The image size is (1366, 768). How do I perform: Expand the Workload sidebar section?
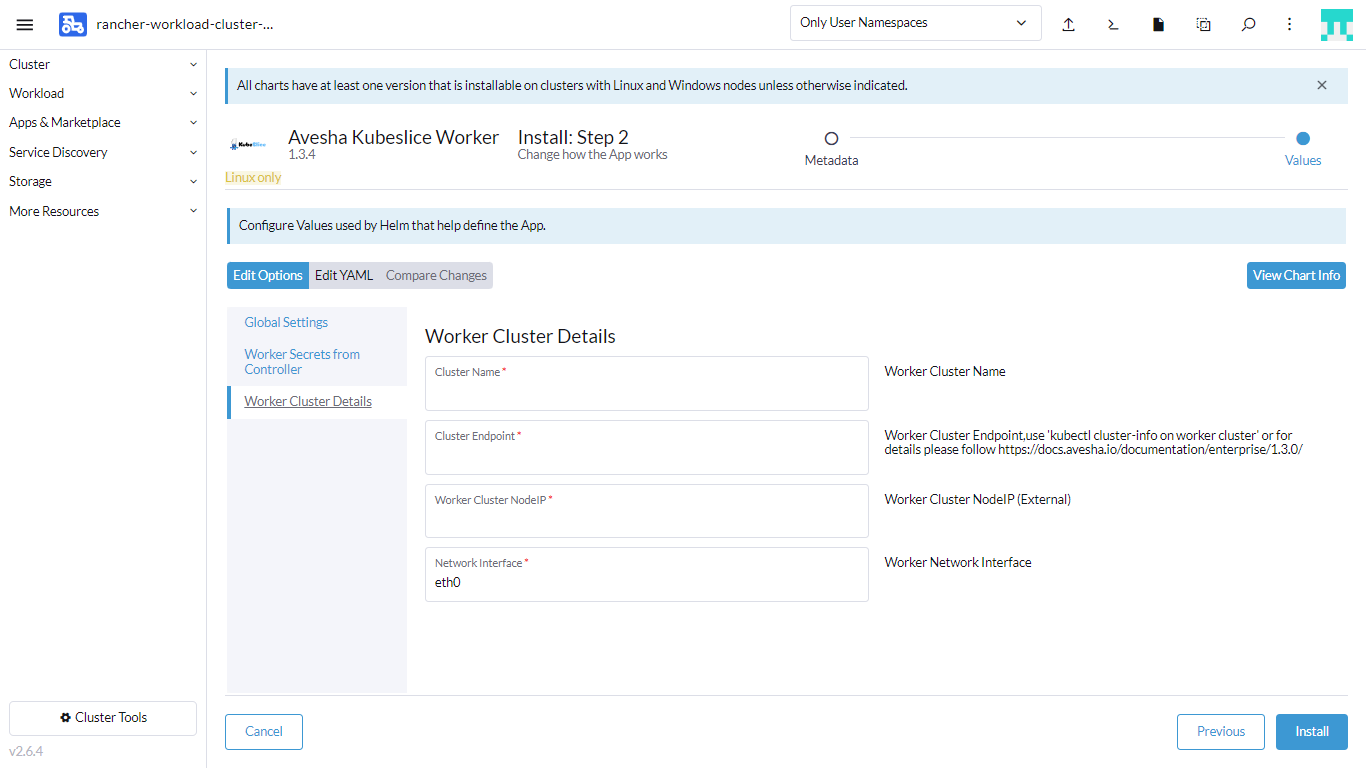(103, 93)
